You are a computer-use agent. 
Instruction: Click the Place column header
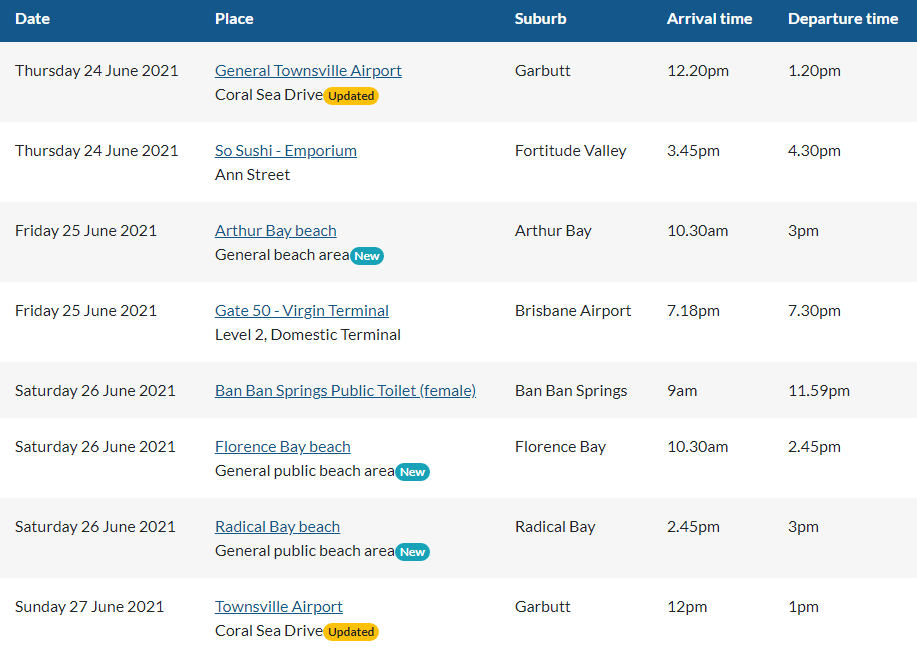[234, 19]
